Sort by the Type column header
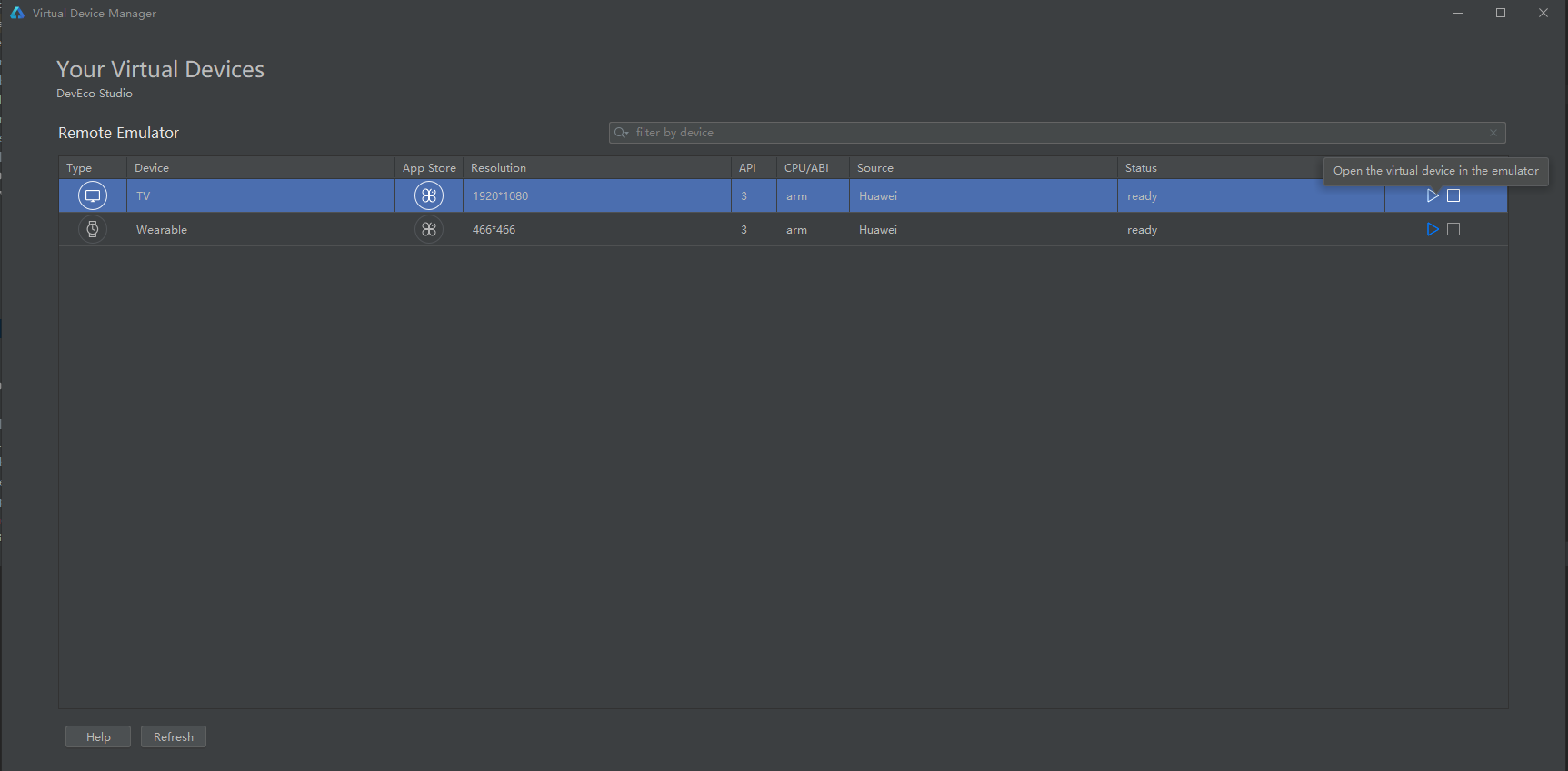This screenshot has width=1568, height=771. tap(93, 168)
